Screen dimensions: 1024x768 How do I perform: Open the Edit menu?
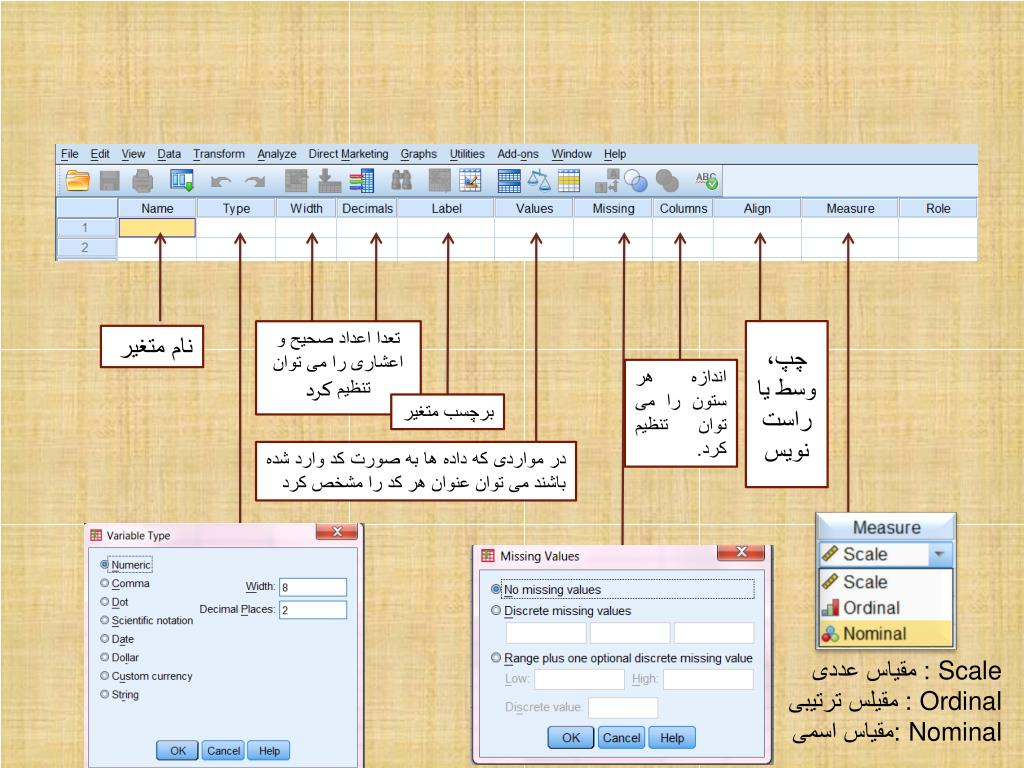click(100, 154)
